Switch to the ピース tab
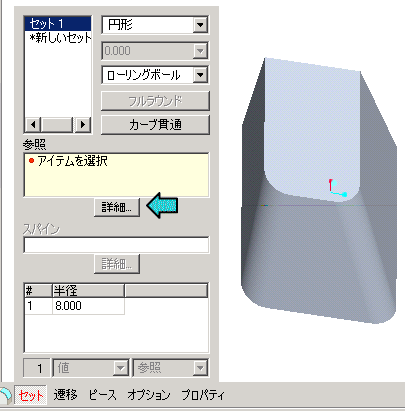 pyautogui.click(x=102, y=395)
